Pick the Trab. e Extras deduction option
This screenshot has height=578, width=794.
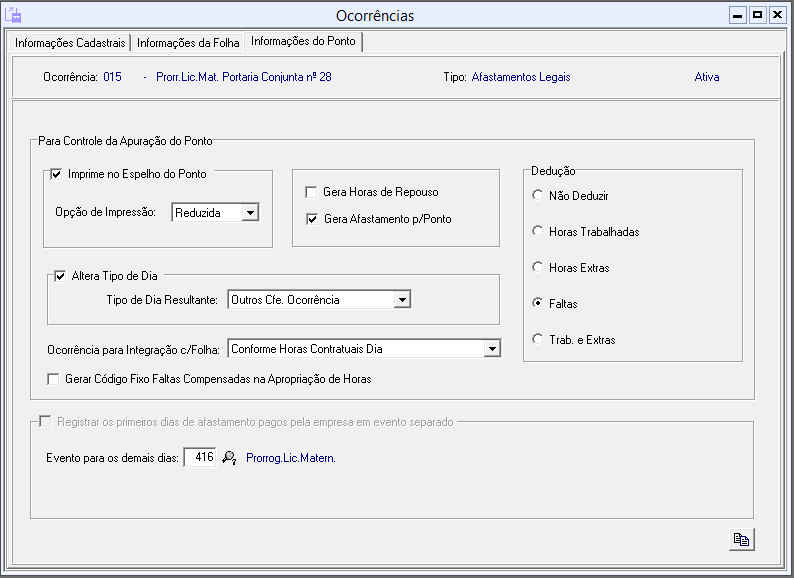click(x=538, y=340)
